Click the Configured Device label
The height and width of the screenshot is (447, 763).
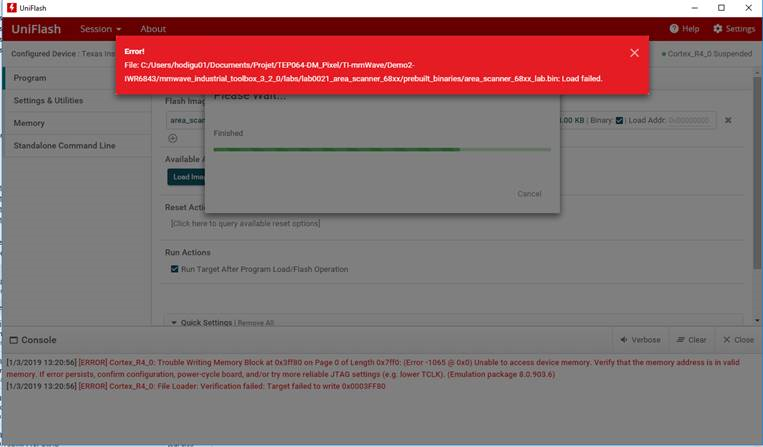coord(44,54)
